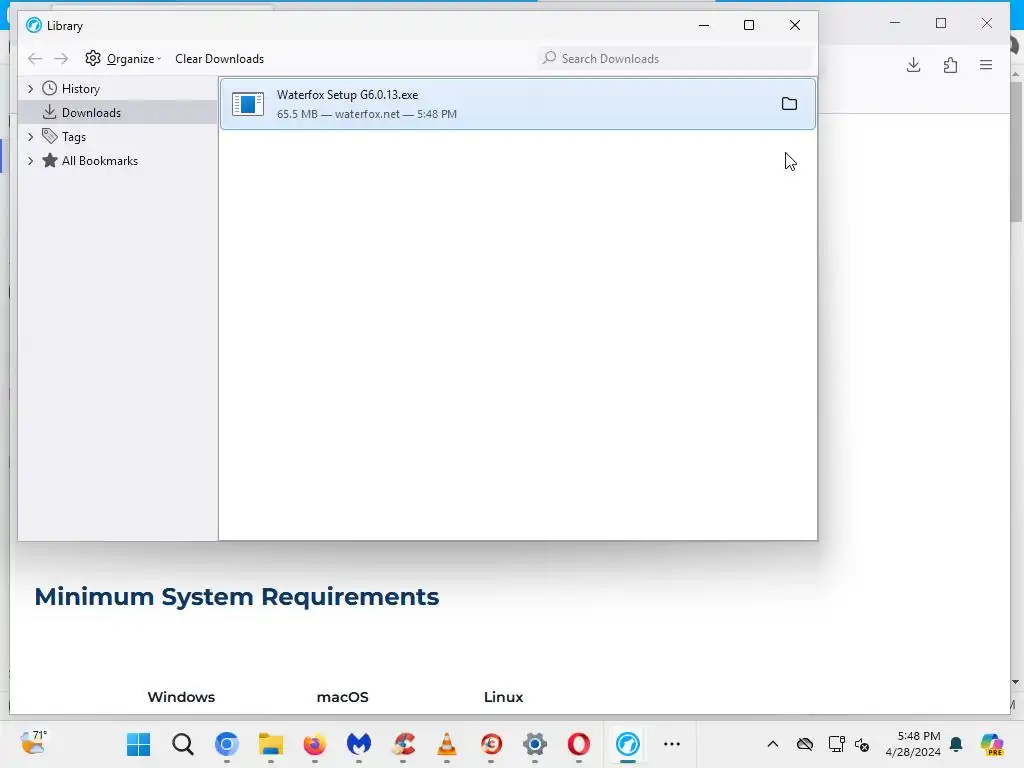Close the Library window
The height and width of the screenshot is (768, 1024).
[x=795, y=25]
